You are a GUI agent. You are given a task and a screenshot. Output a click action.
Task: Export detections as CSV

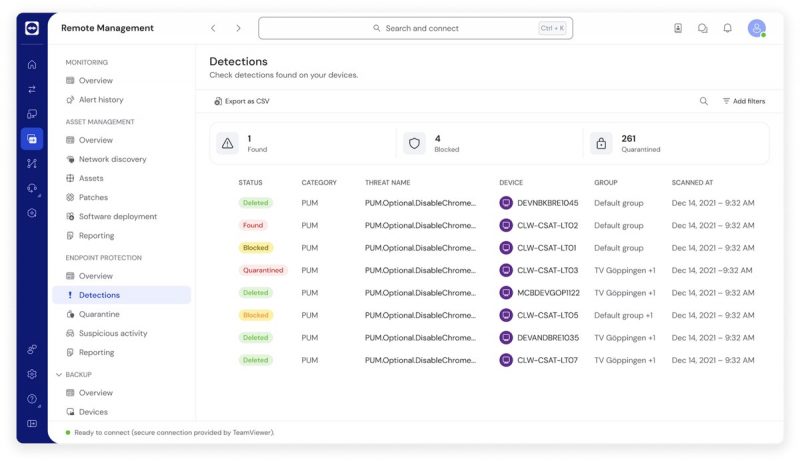point(242,101)
